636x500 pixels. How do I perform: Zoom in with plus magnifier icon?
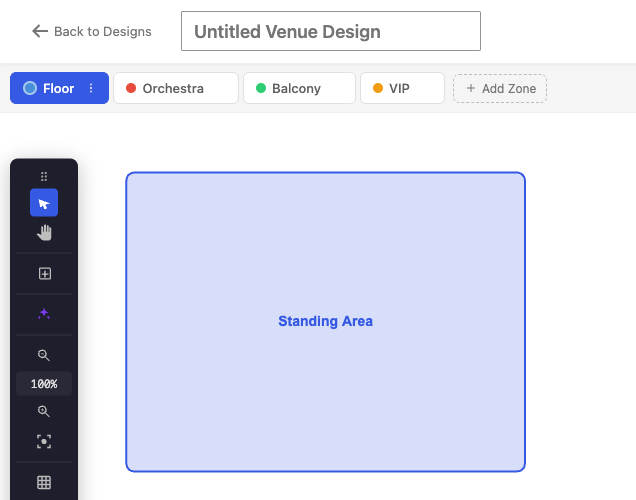click(x=44, y=411)
